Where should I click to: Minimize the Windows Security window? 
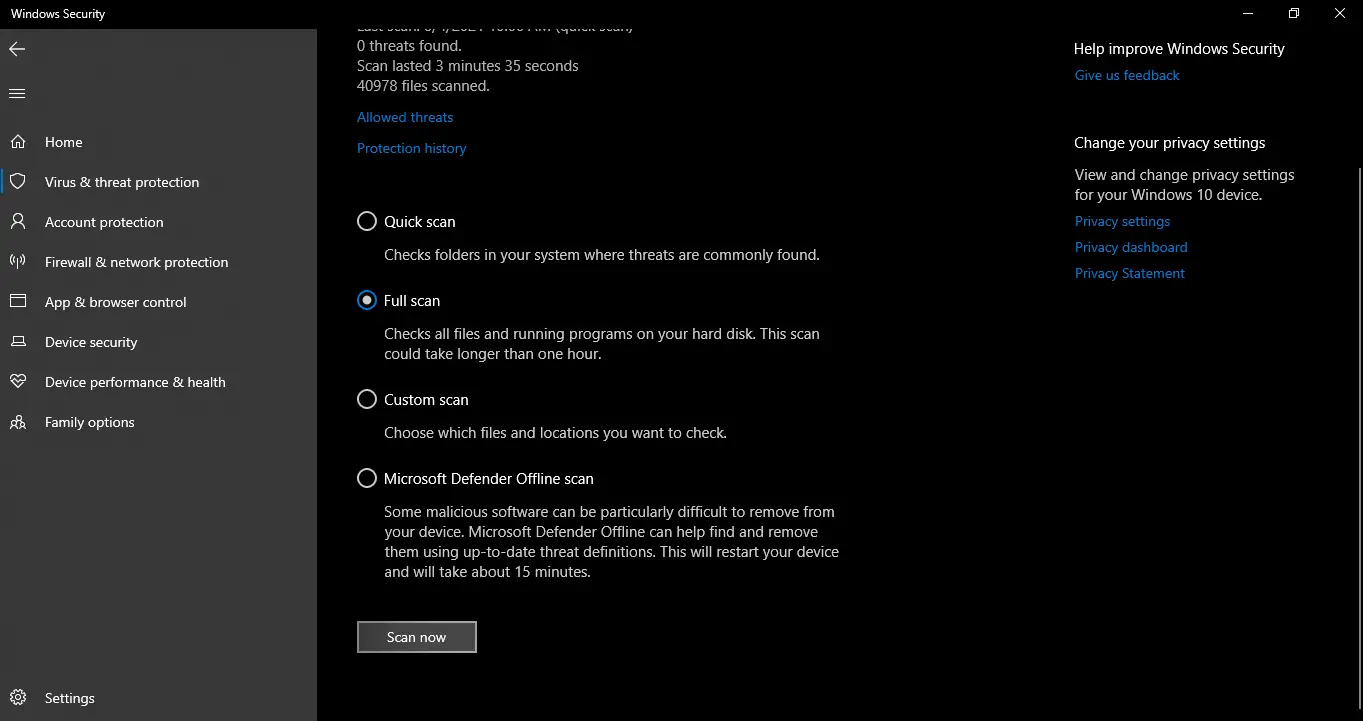pos(1248,14)
